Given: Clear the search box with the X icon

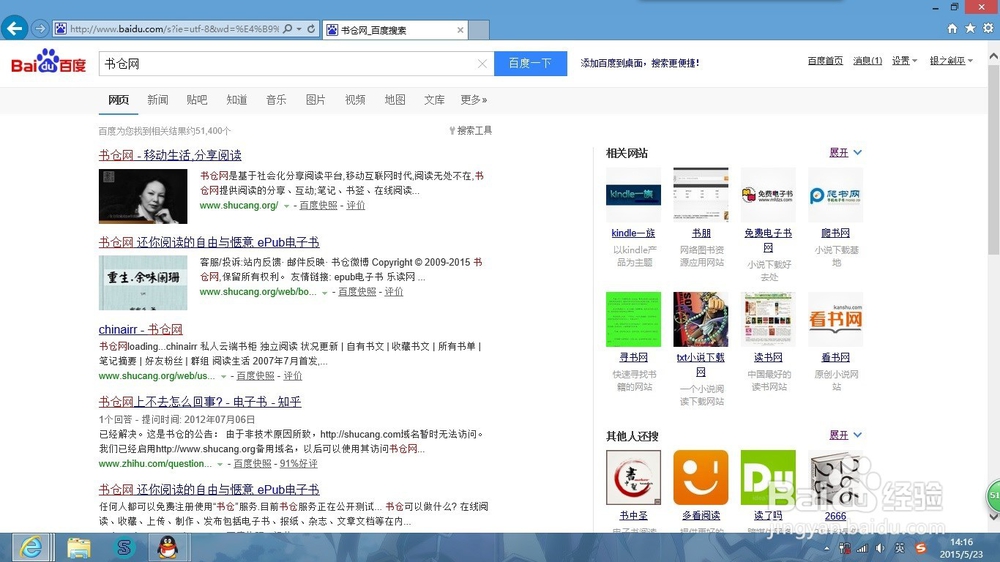Looking at the screenshot, I should 482,63.
